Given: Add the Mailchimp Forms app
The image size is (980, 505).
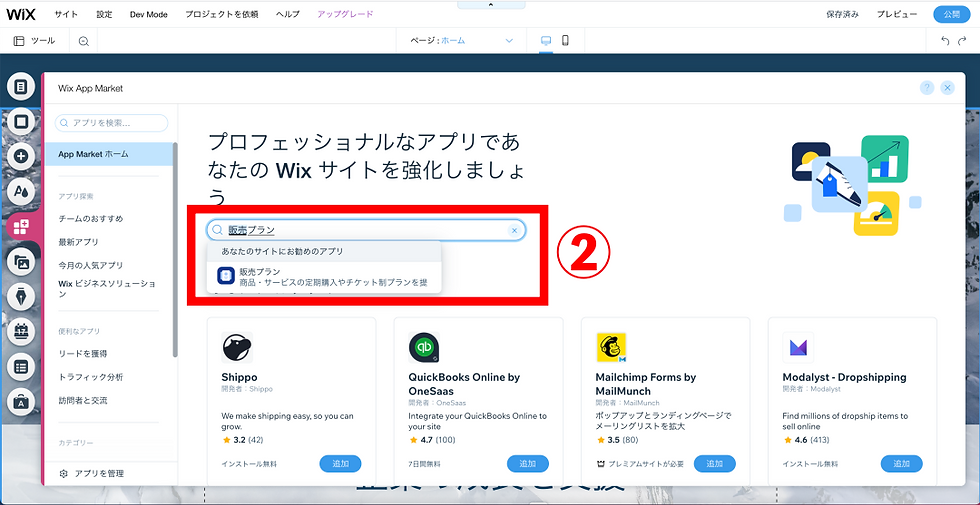Looking at the screenshot, I should pyautogui.click(x=714, y=464).
